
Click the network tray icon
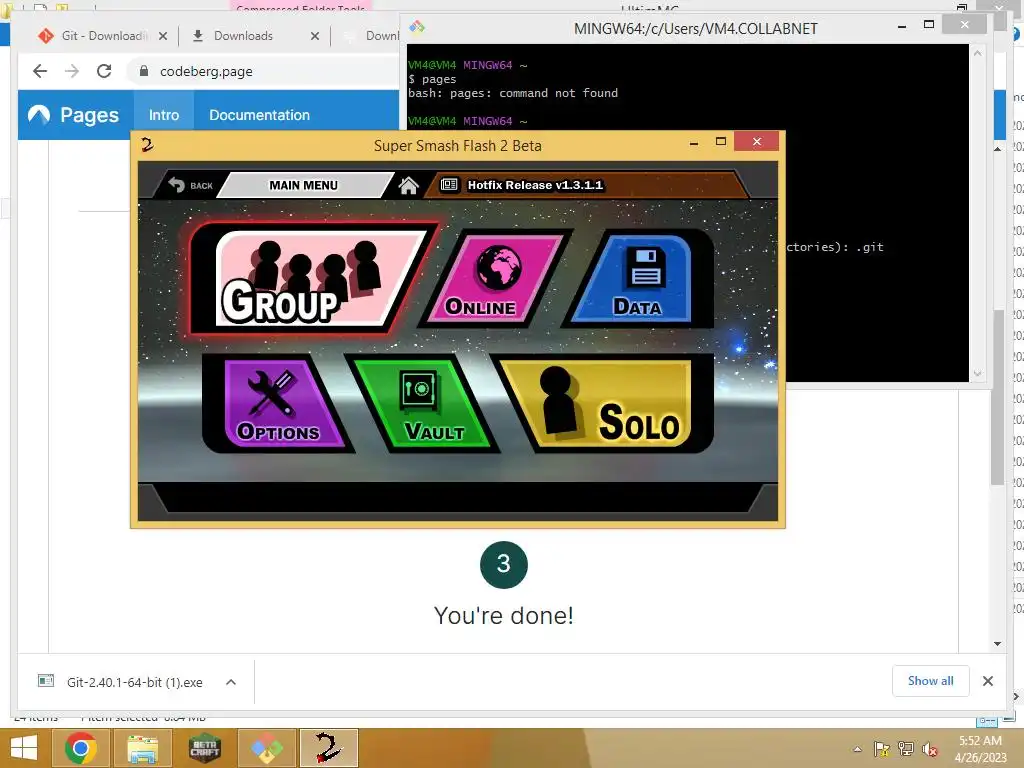[906, 749]
